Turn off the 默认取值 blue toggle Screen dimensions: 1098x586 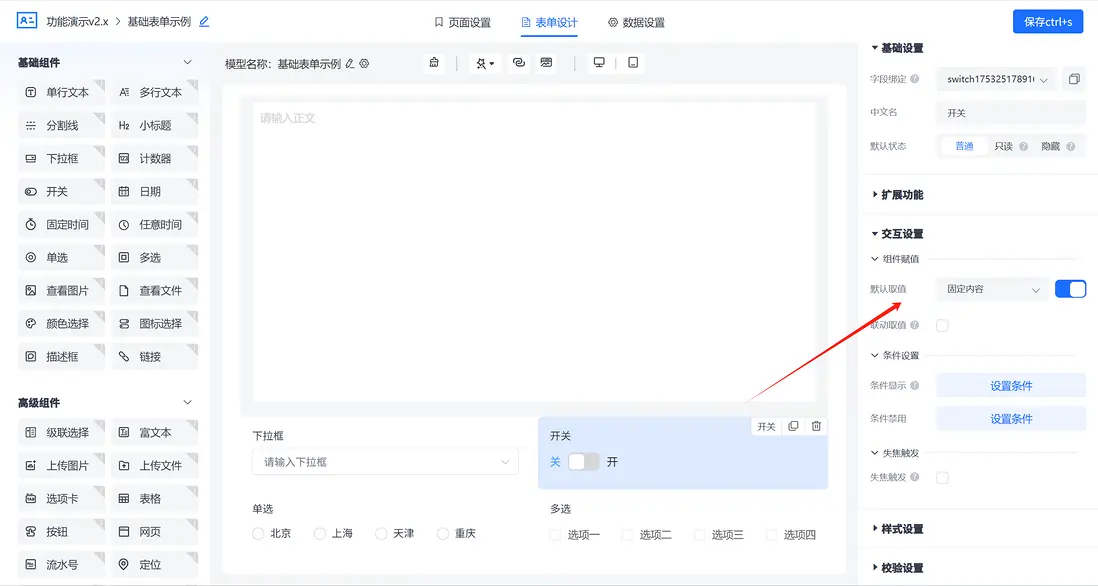point(1071,288)
